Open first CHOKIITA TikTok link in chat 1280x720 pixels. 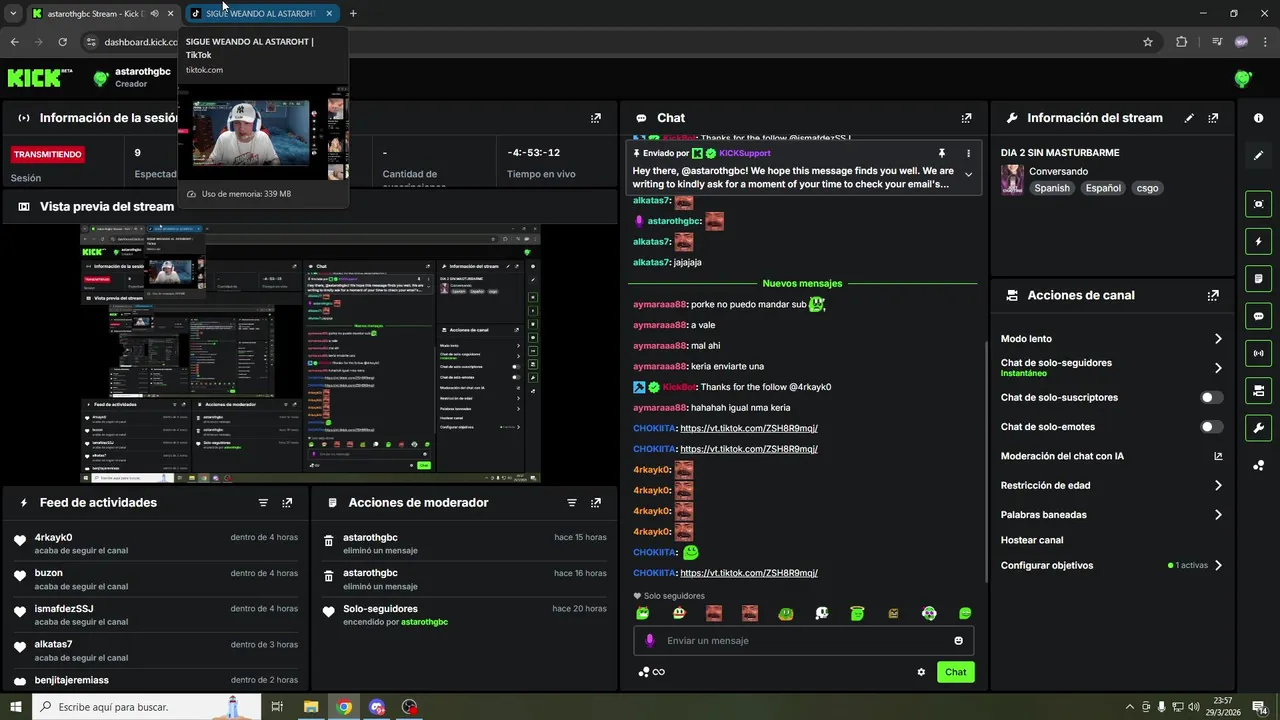point(749,428)
